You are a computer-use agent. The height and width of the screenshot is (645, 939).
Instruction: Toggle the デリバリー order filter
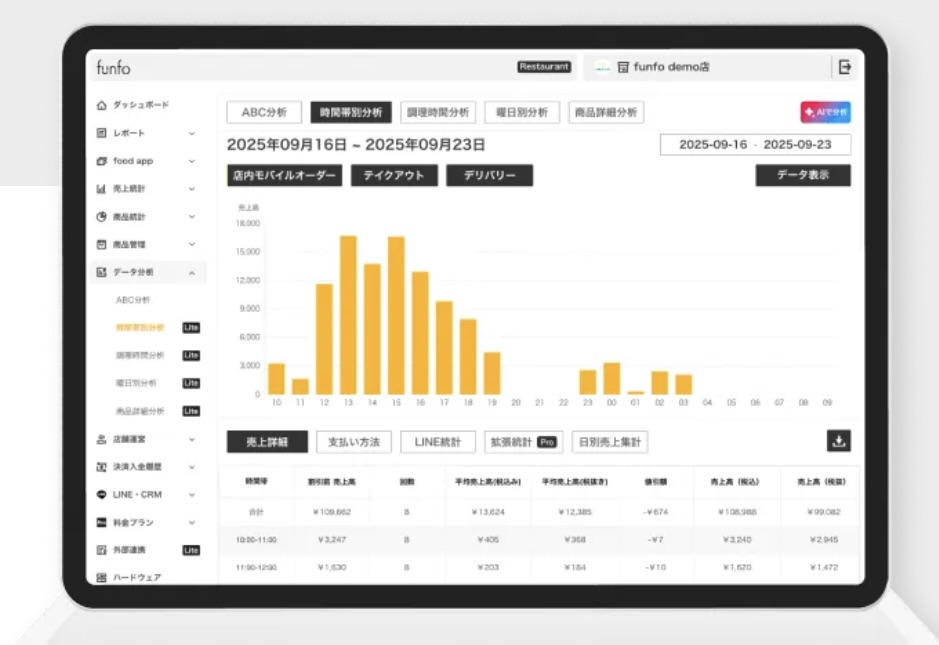tap(489, 175)
